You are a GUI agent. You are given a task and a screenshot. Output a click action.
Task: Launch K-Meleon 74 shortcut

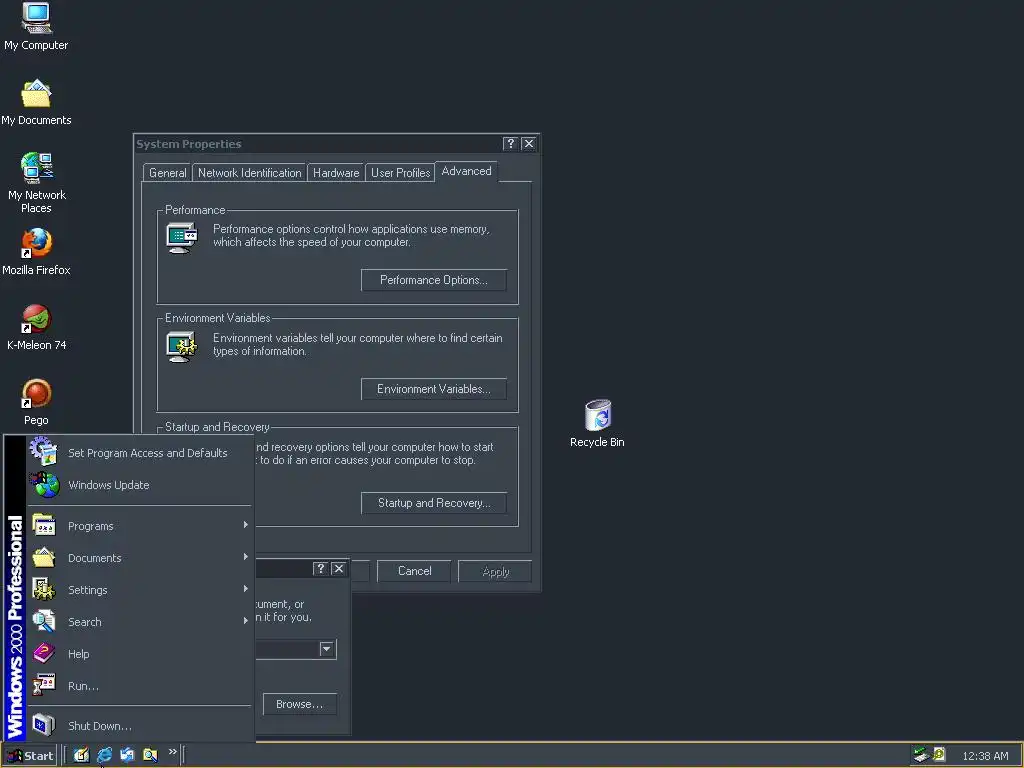coord(37,327)
